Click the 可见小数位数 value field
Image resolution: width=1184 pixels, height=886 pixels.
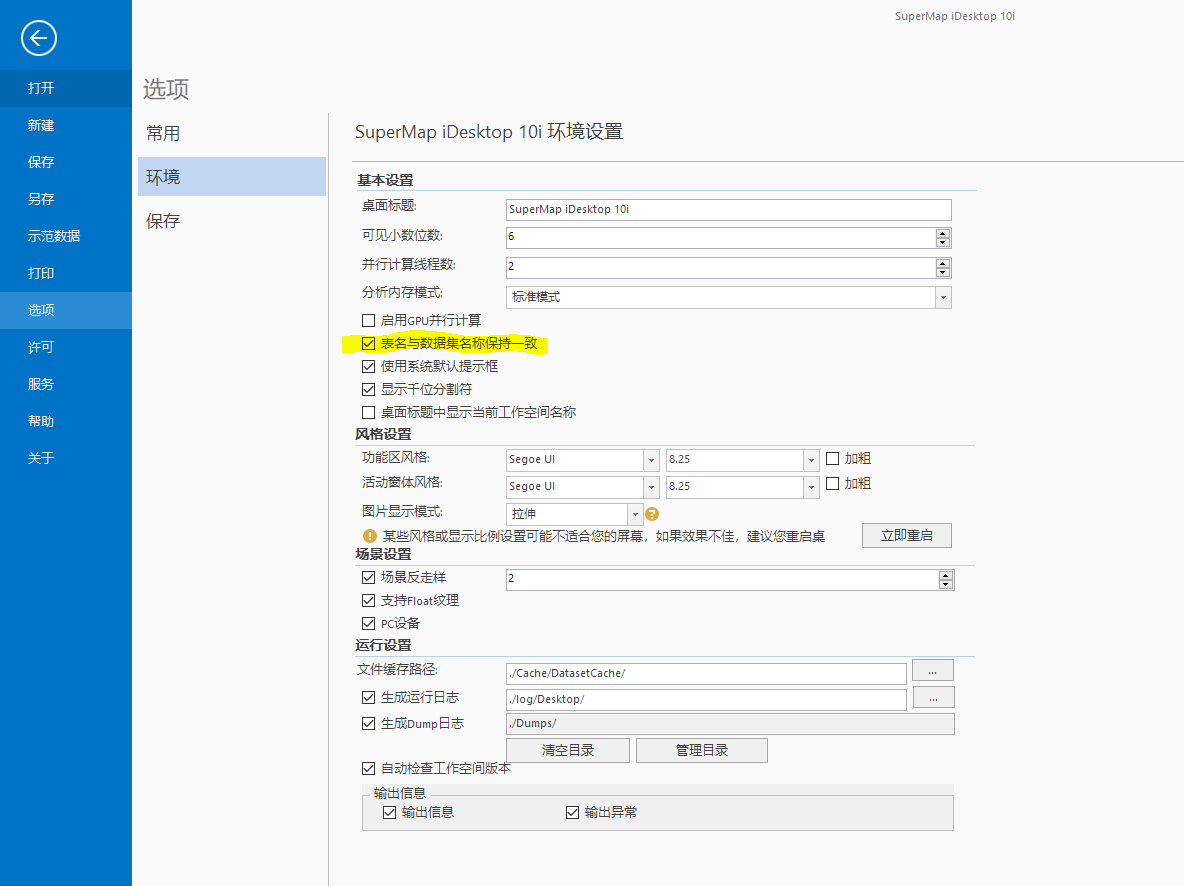[720, 237]
